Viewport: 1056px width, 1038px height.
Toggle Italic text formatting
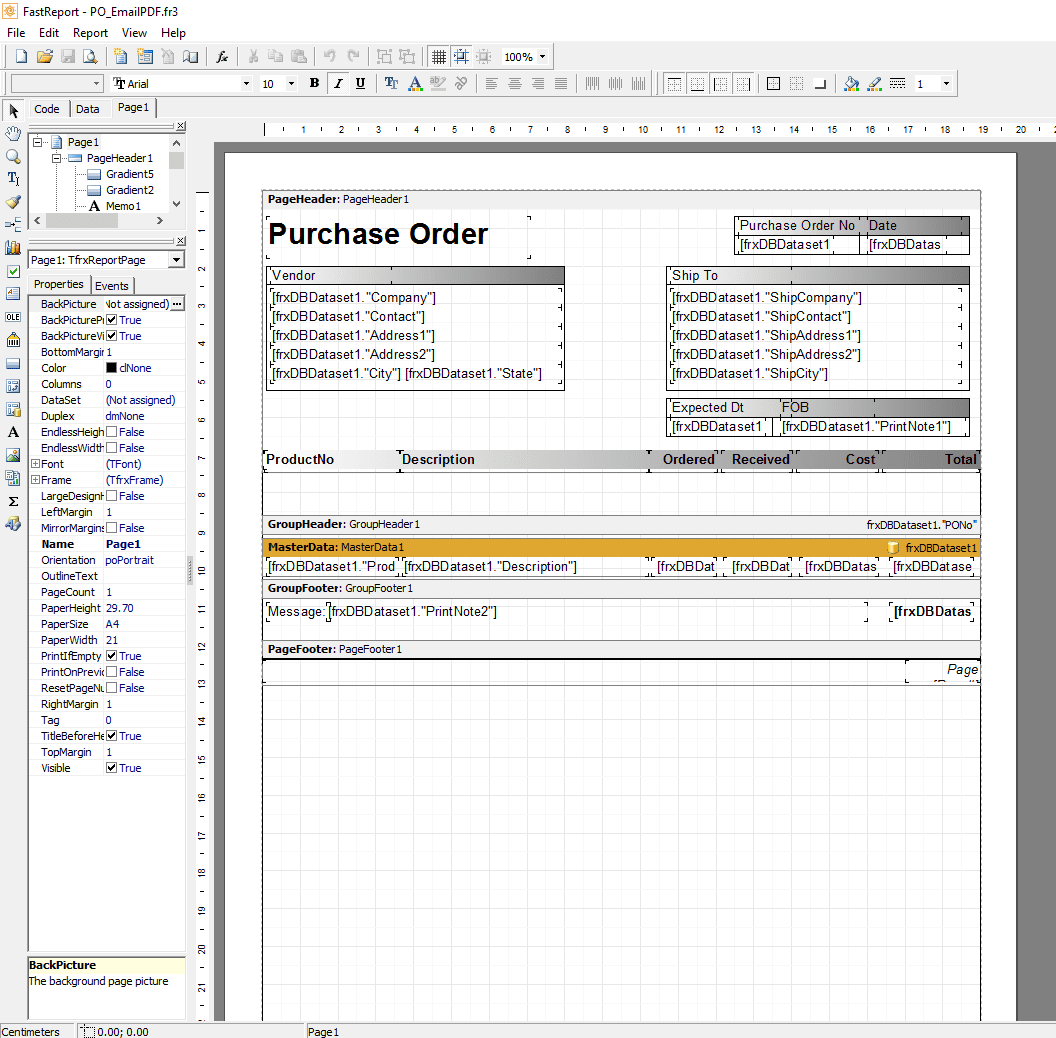coord(338,84)
